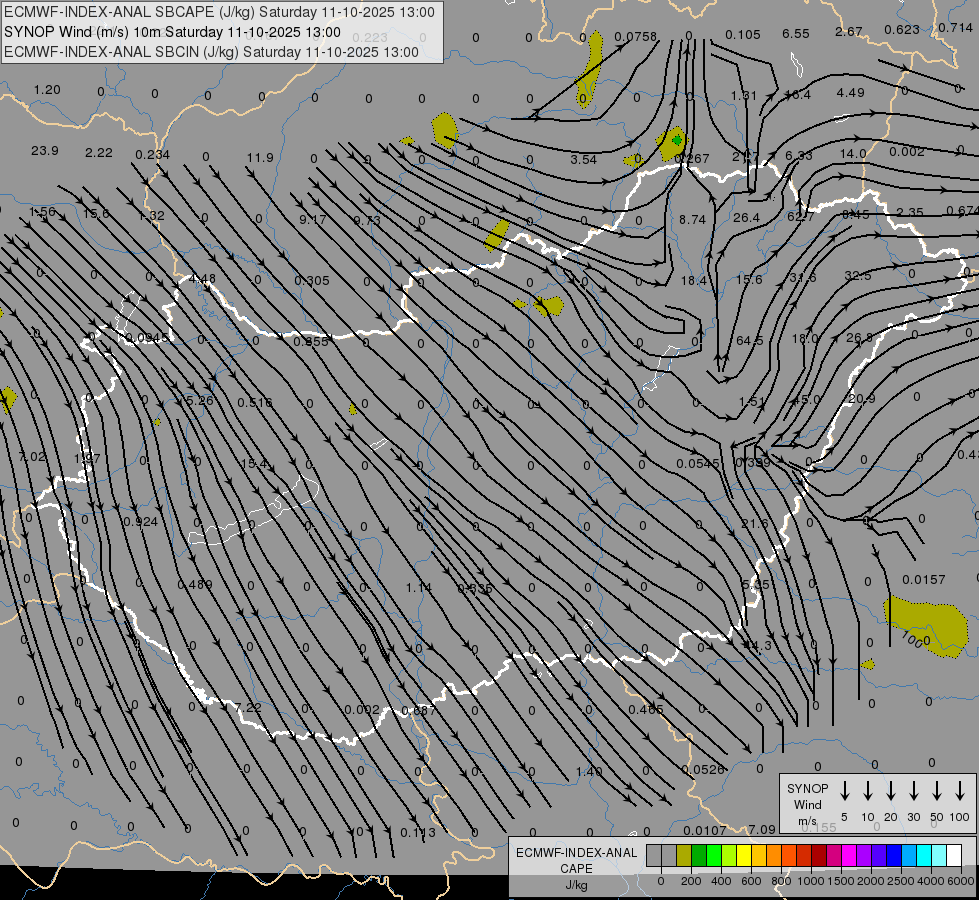979x900 pixels.
Task: Click the map value 0.714
Action: pos(955,27)
